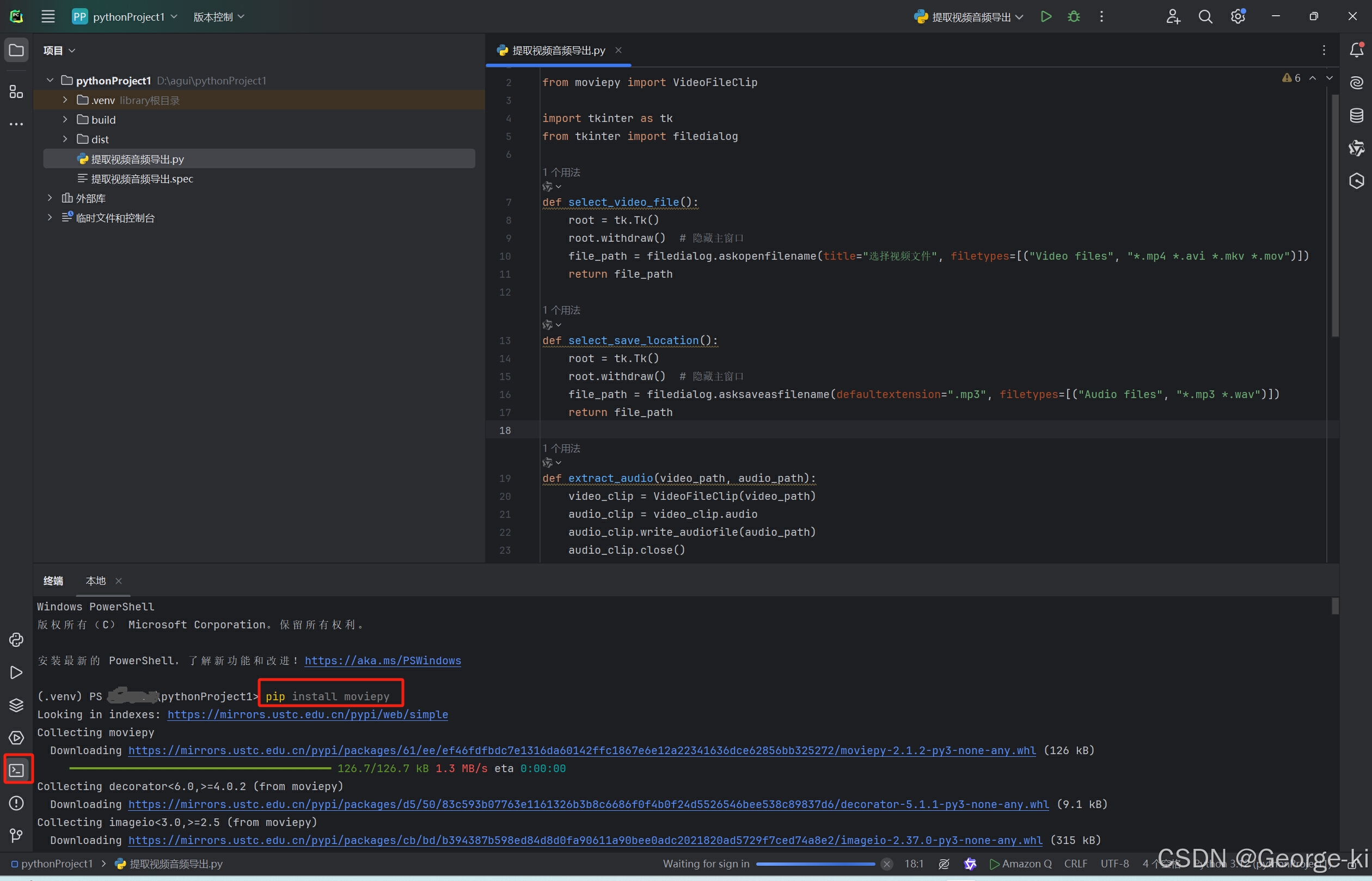This screenshot has width=1372, height=881.
Task: Open the aka.ms/PSWindows link in terminal
Action: [382, 660]
